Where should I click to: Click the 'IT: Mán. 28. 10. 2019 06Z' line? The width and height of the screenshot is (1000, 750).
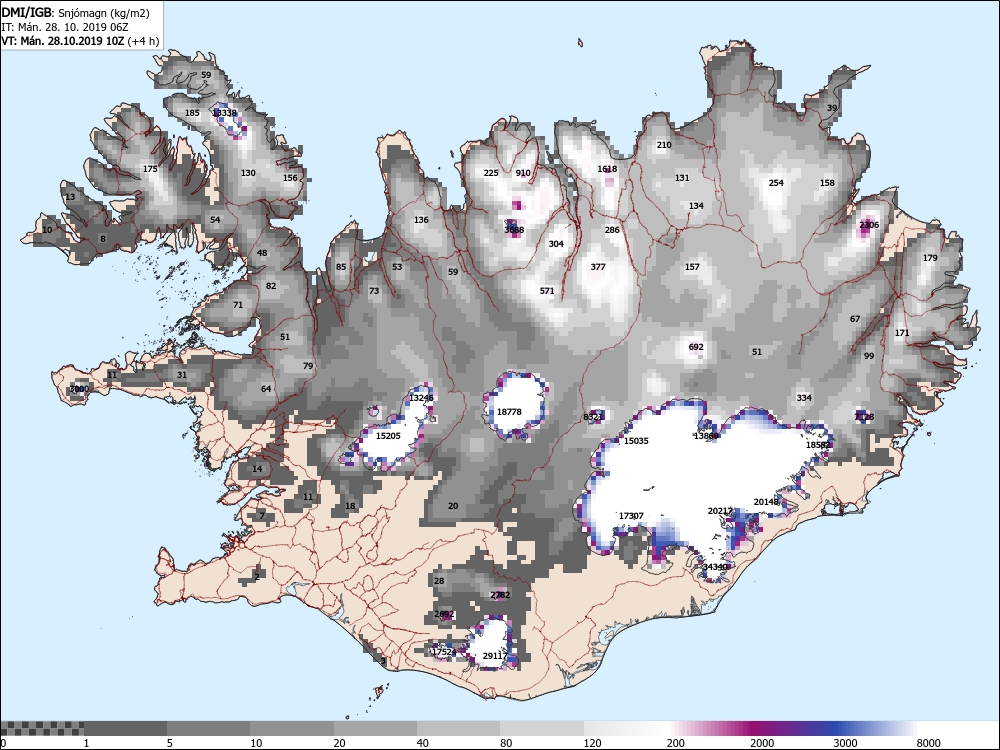(x=65, y=27)
